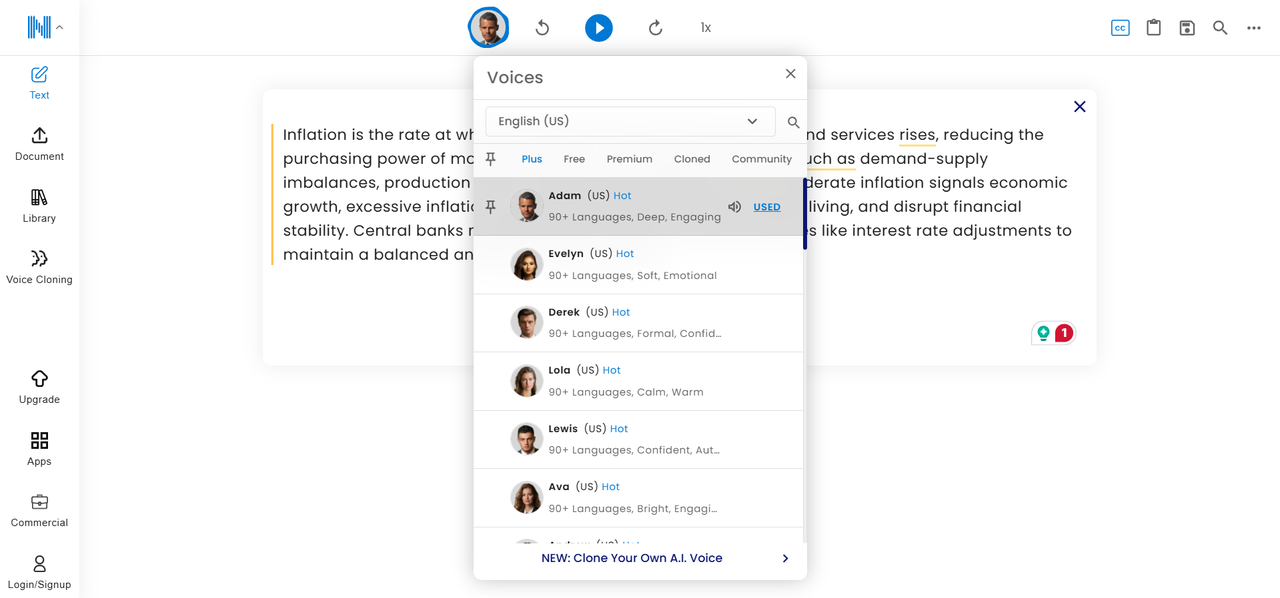
Task: Select the Community voices tab
Action: [761, 158]
